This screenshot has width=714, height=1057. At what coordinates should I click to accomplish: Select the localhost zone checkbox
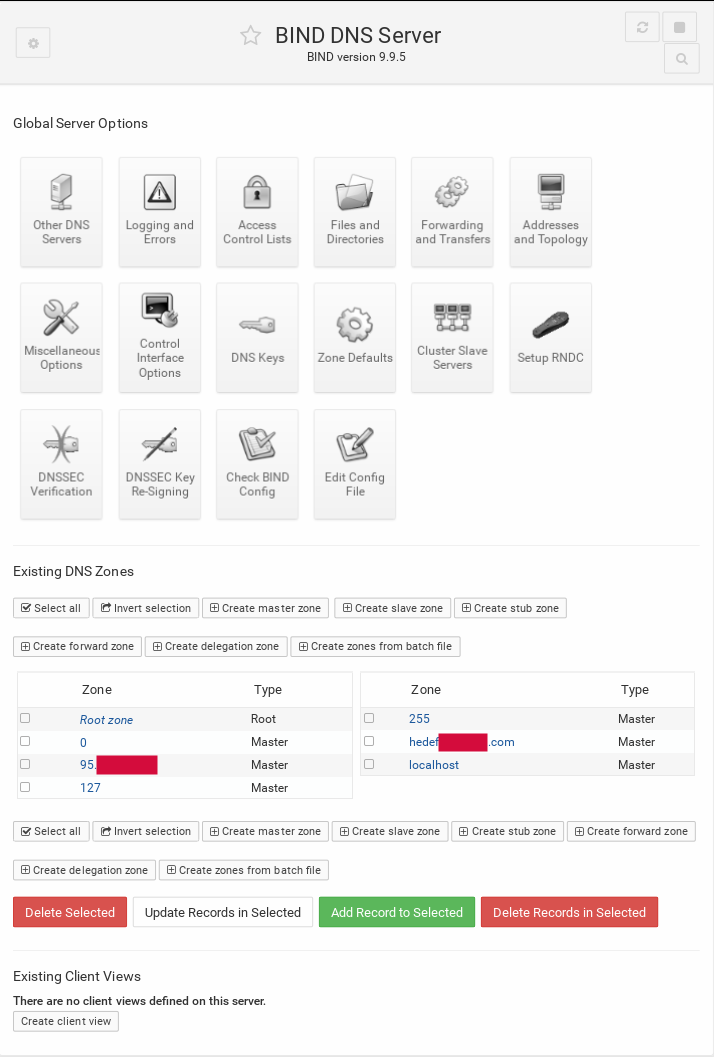369,764
